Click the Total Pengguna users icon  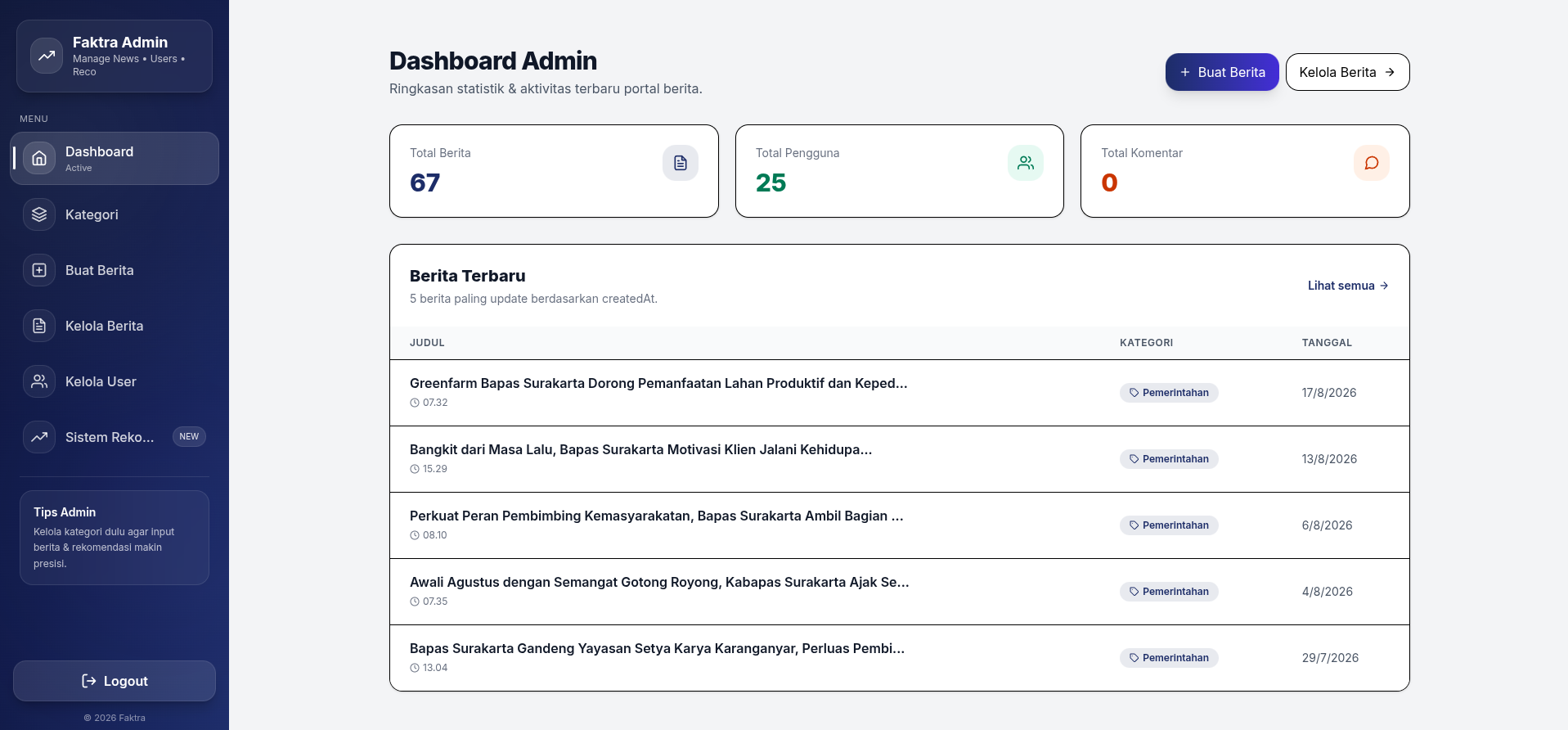click(1026, 163)
